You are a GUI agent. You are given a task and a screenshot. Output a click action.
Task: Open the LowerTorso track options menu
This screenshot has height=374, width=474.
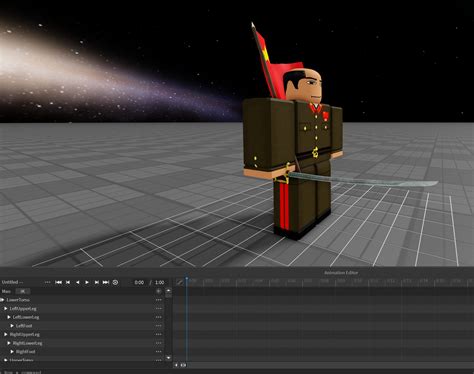pos(159,300)
